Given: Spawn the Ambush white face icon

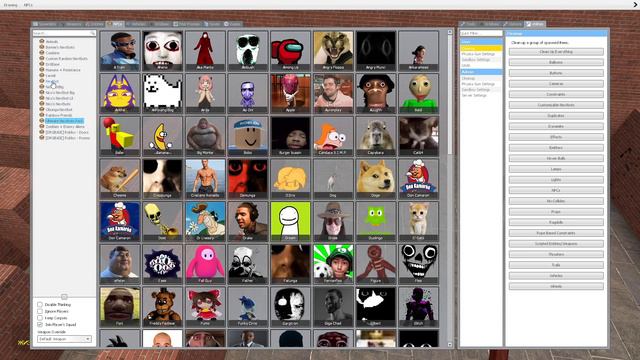Looking at the screenshot, I should point(248,51).
